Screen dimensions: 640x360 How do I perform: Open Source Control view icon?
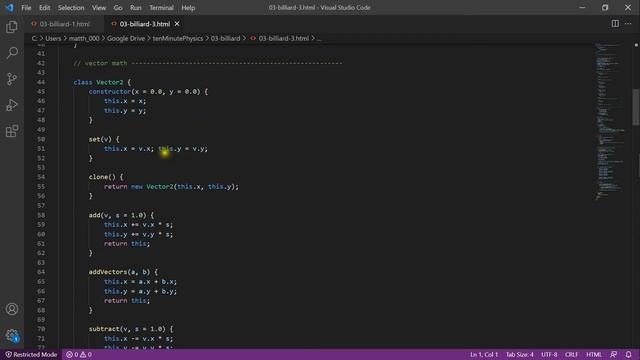pyautogui.click(x=12, y=79)
